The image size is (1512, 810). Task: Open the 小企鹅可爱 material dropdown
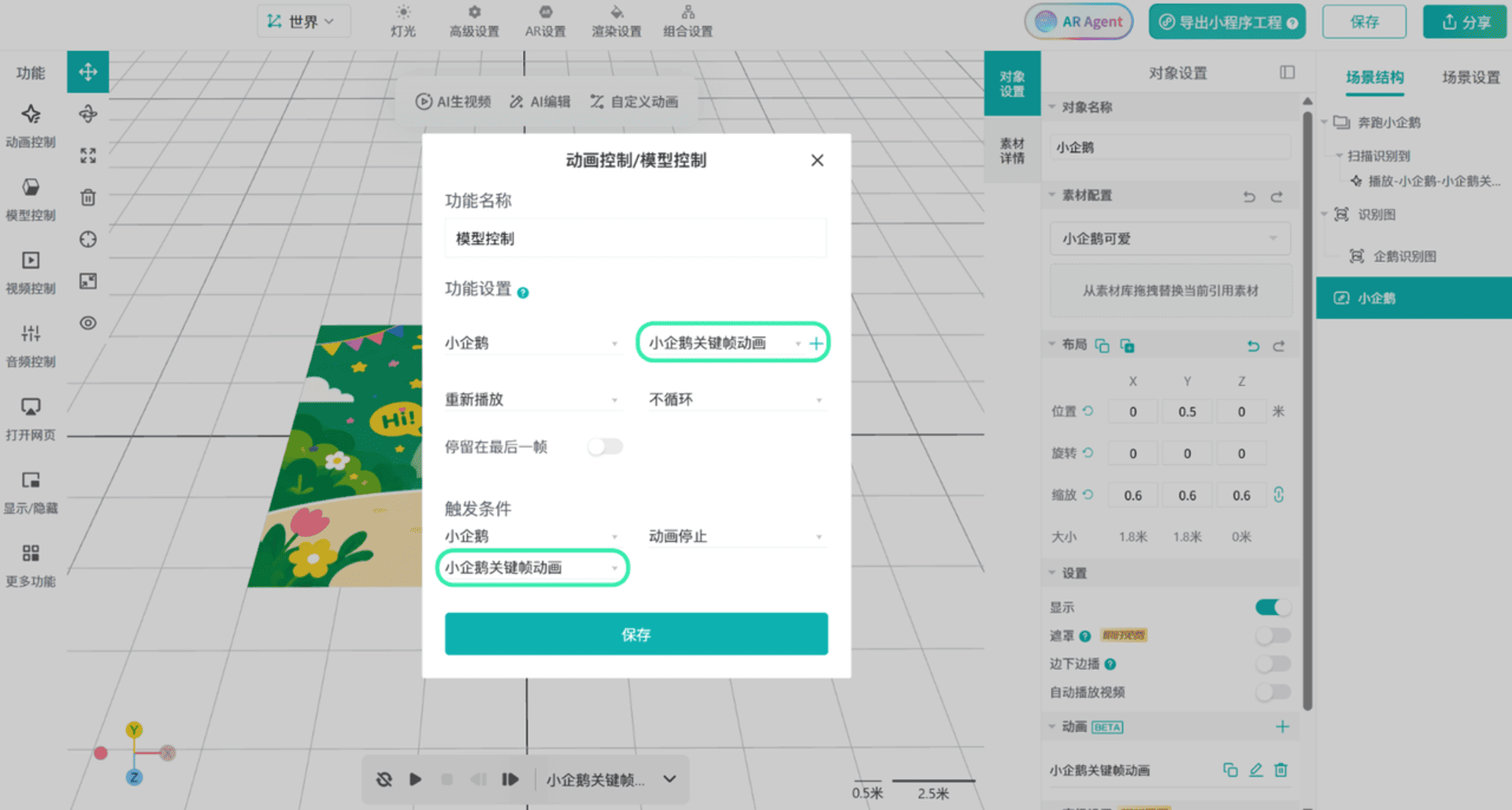click(x=1170, y=239)
